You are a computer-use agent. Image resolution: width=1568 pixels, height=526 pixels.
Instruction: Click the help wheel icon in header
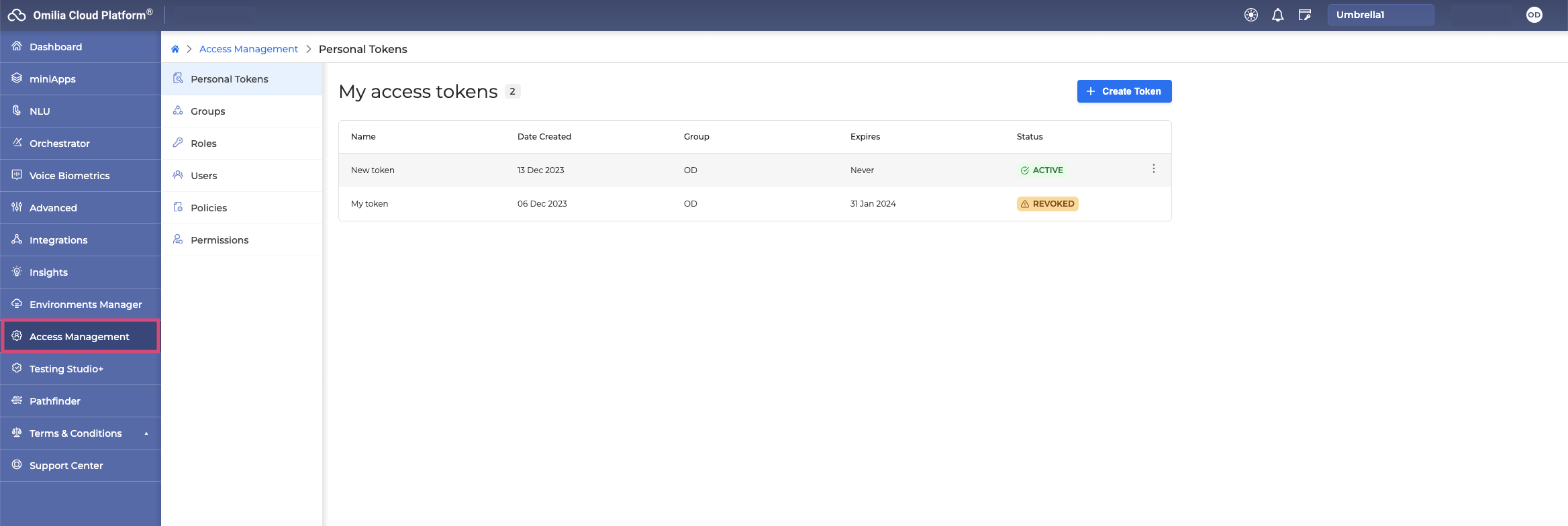point(1251,15)
